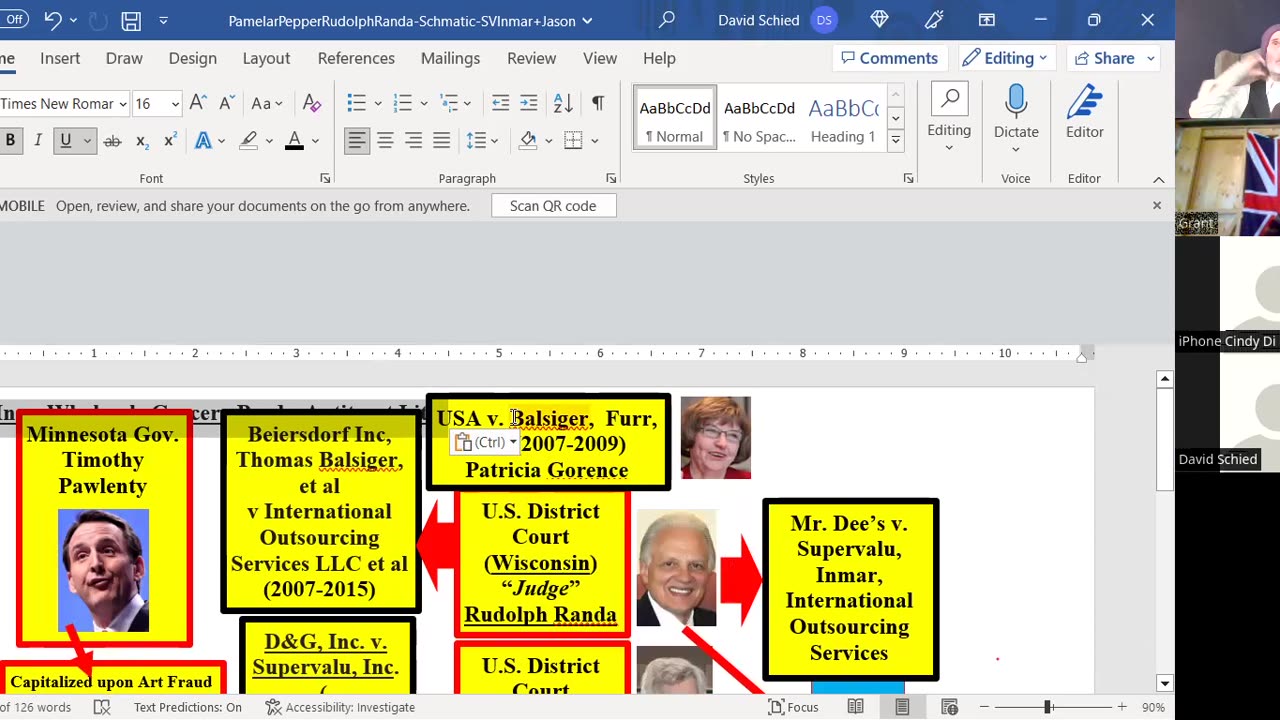1280x720 pixels.
Task: Expand the Styles gallery
Action: coord(896,141)
